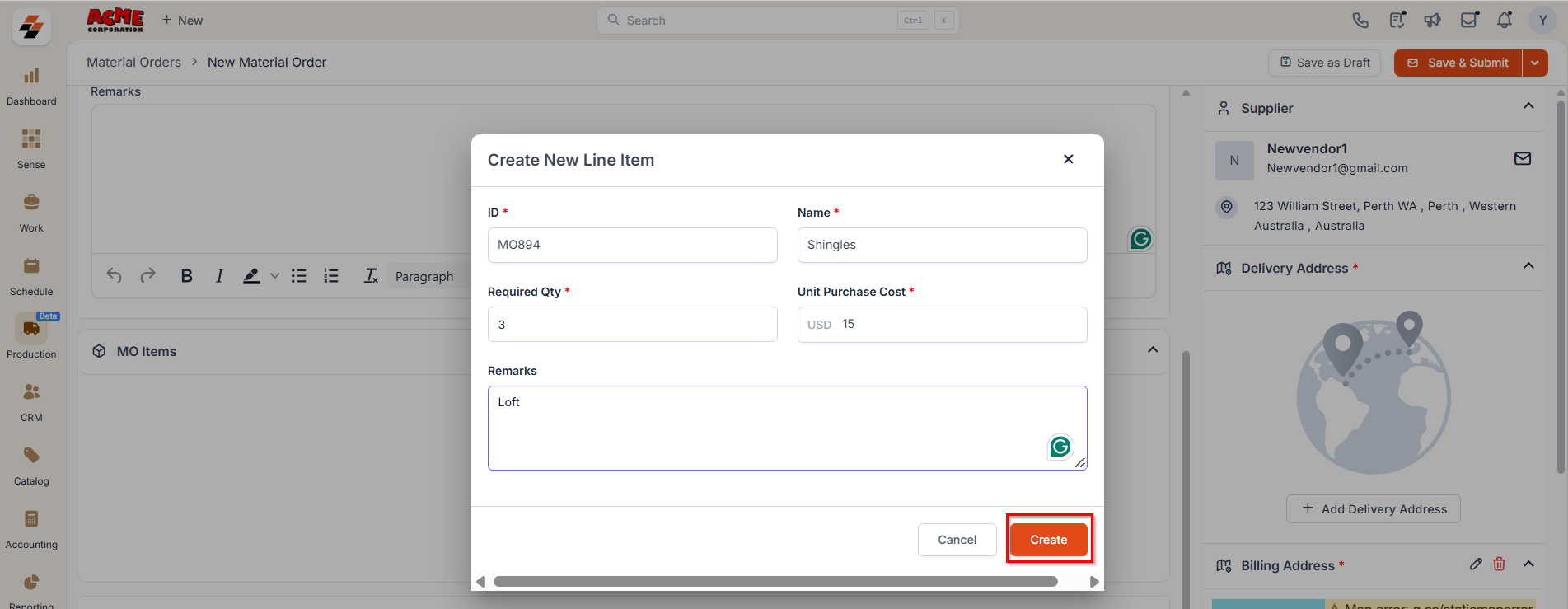
Task: Delete the billing address trash icon
Action: pos(1499,564)
